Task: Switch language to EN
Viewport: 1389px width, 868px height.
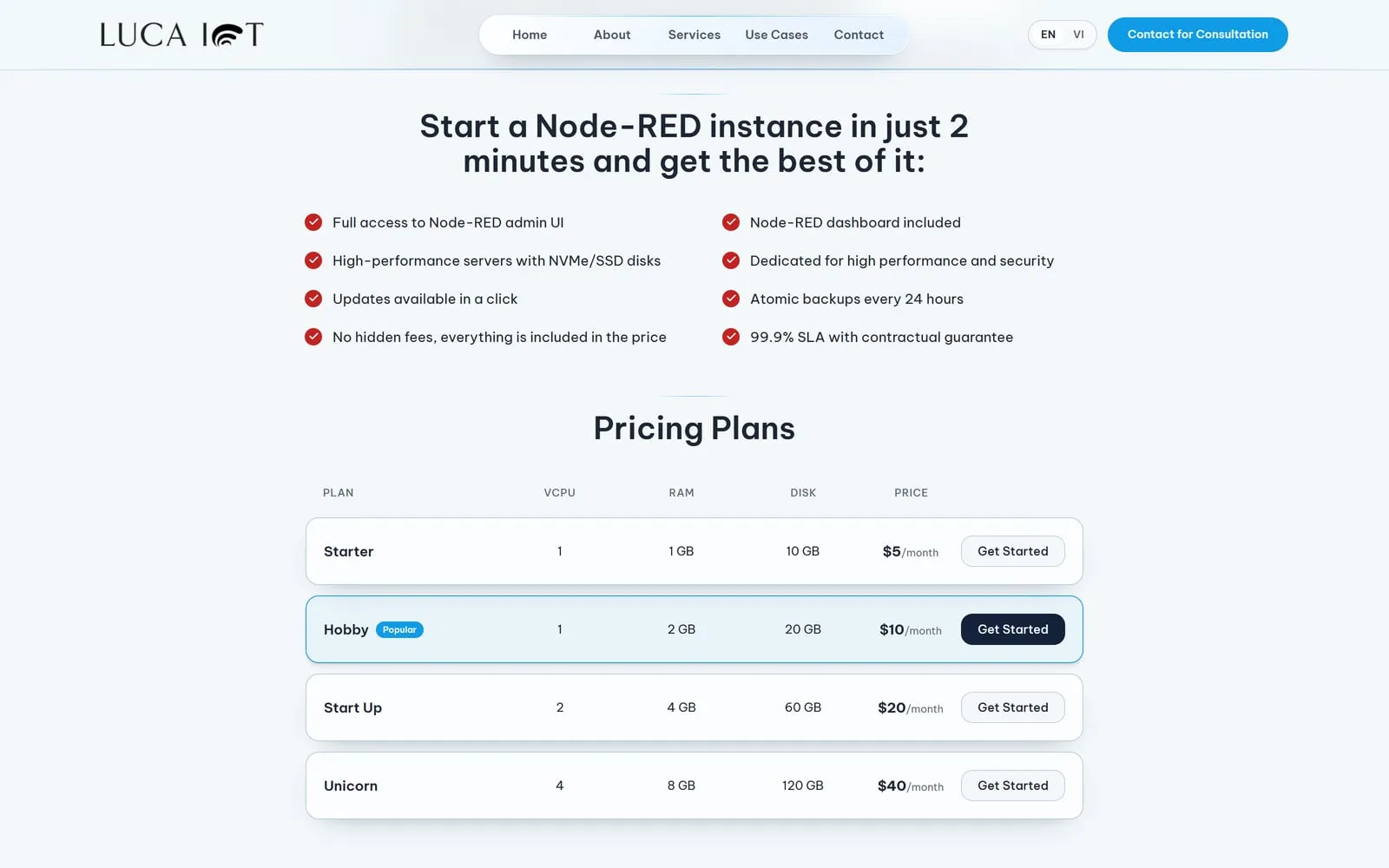Action: 1048,35
